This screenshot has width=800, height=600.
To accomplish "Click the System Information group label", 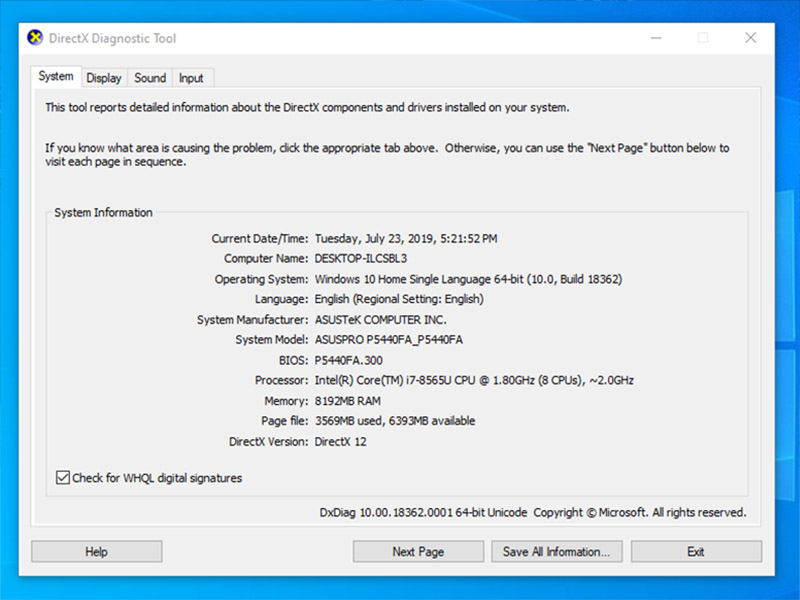I will point(104,213).
